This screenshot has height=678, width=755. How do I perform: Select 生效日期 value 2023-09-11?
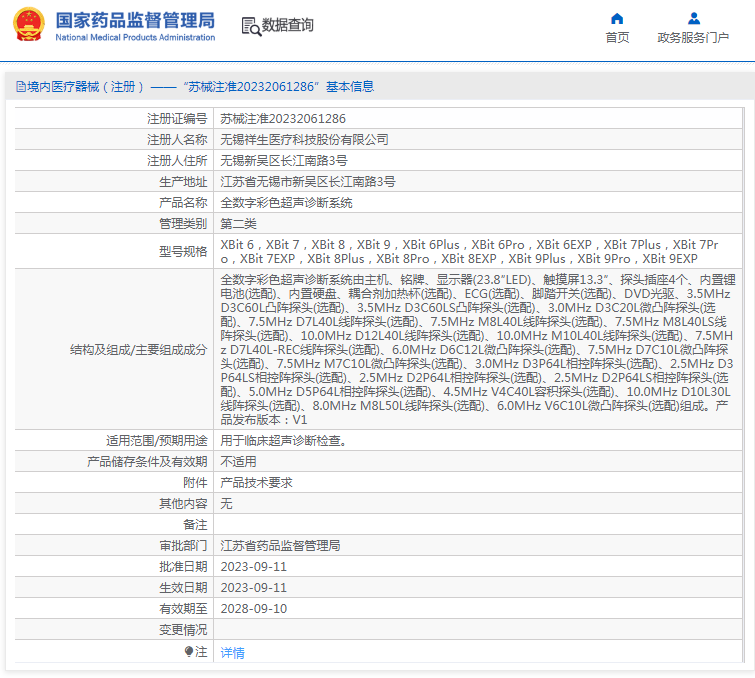pyautogui.click(x=253, y=587)
